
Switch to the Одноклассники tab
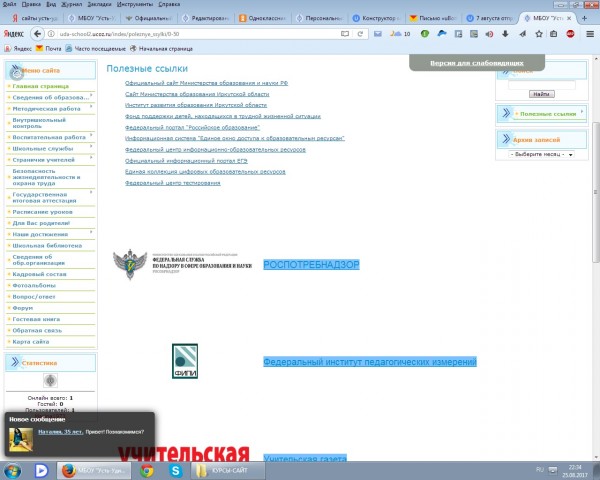pyautogui.click(x=263, y=18)
